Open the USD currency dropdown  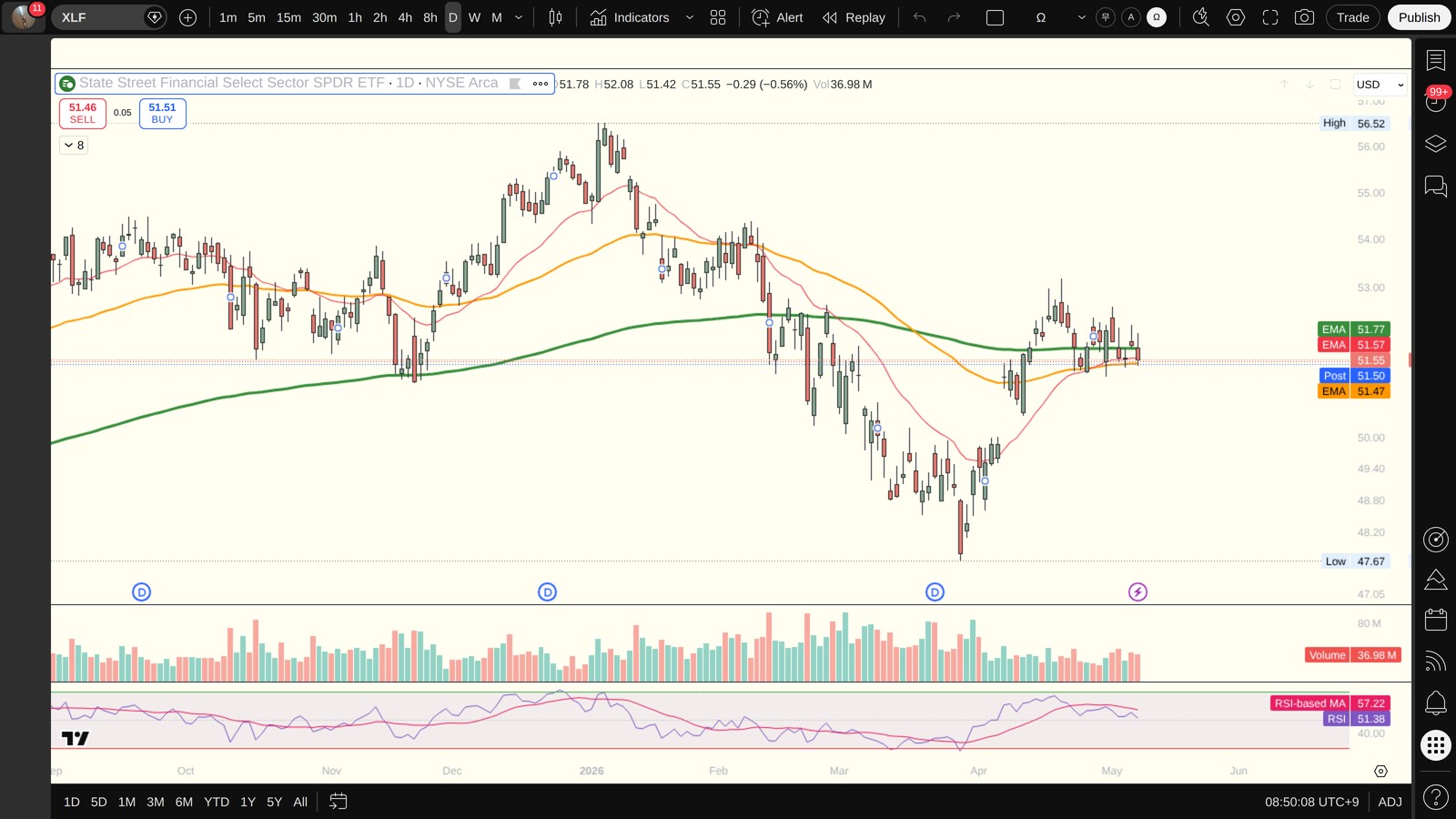(x=1380, y=85)
